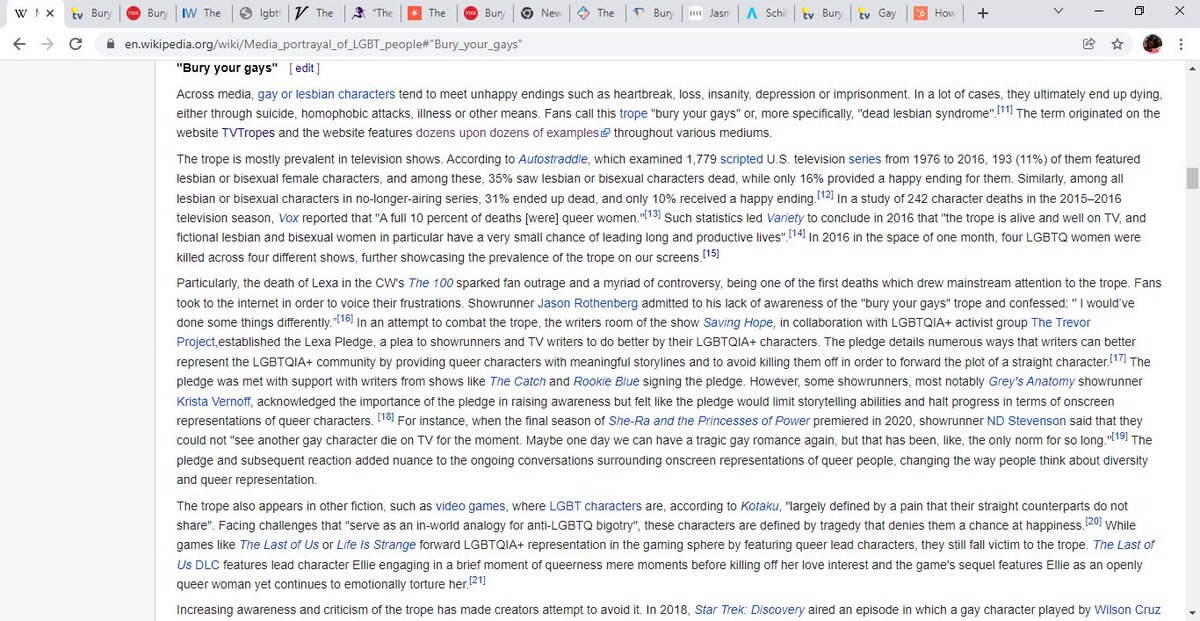Open a new tab with the plus button

click(x=983, y=13)
